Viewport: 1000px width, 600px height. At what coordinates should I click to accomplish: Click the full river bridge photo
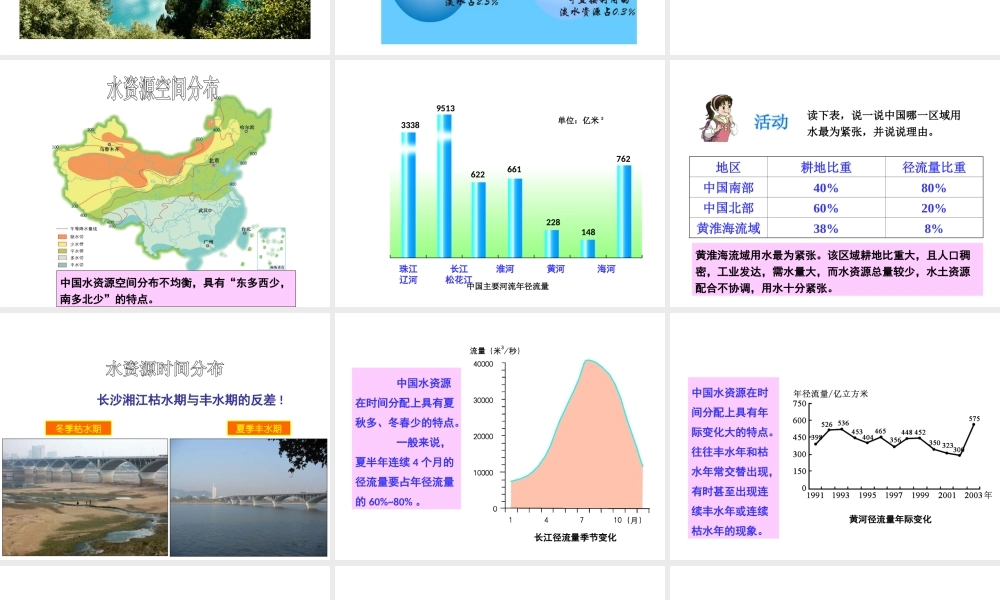(x=249, y=497)
